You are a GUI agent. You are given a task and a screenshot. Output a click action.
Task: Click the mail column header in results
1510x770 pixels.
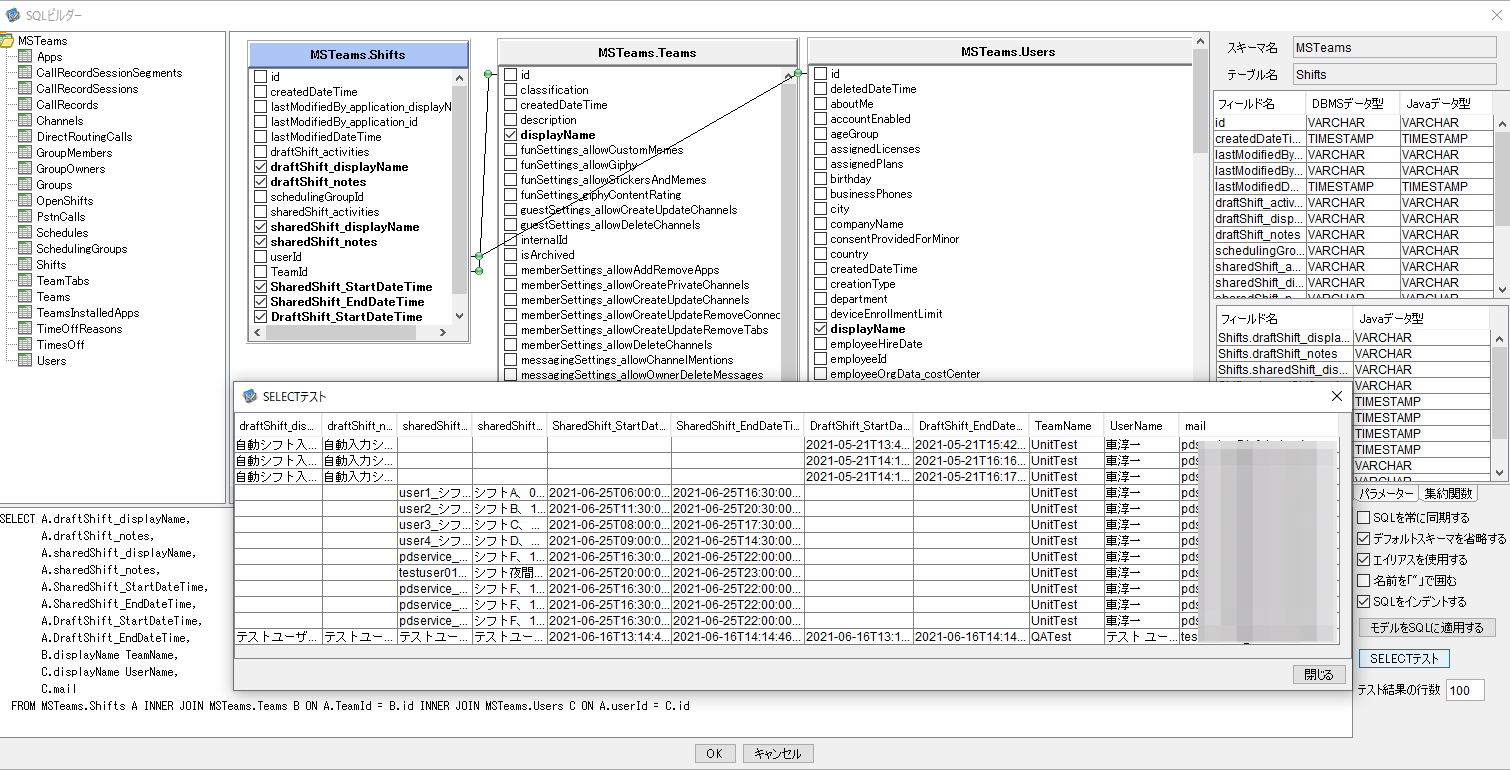point(1258,425)
